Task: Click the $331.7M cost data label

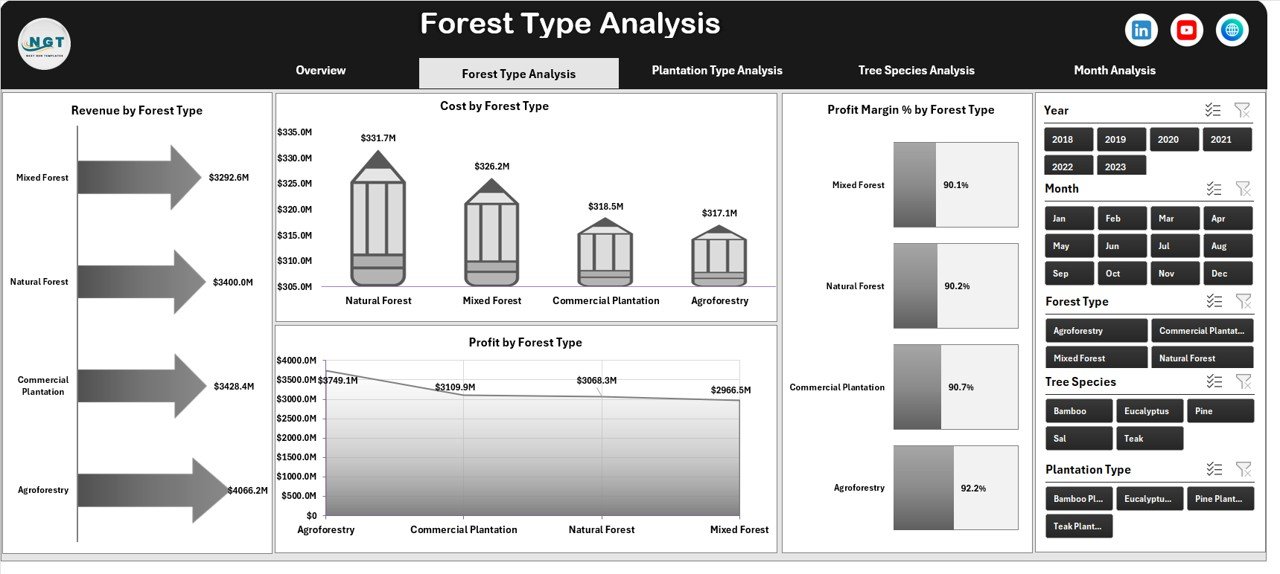Action: (x=378, y=138)
